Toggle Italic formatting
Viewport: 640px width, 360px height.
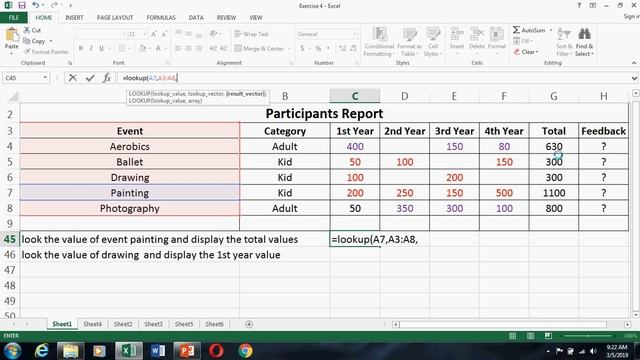91,48
